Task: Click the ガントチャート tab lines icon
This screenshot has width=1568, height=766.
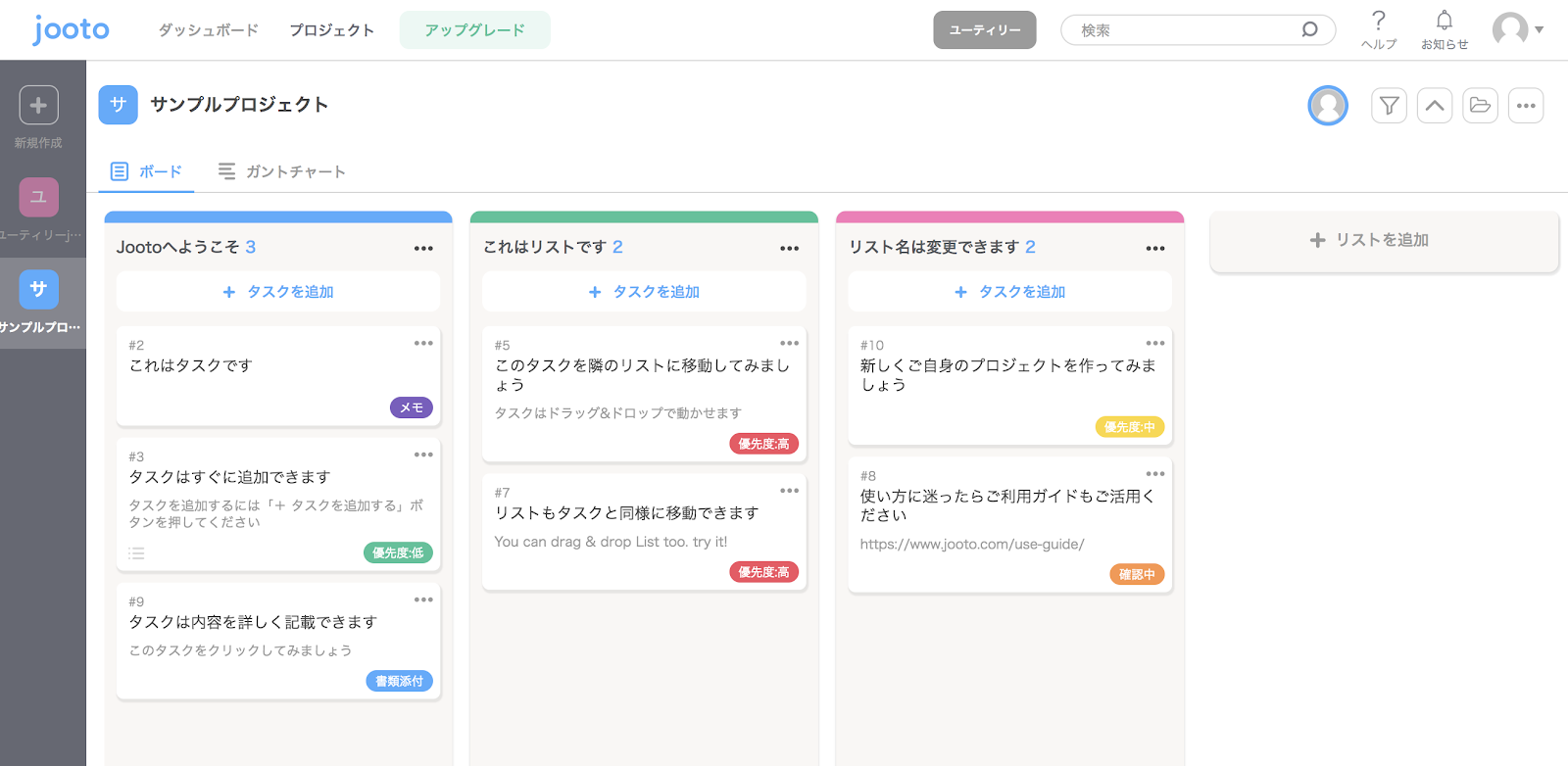Action: [x=226, y=171]
